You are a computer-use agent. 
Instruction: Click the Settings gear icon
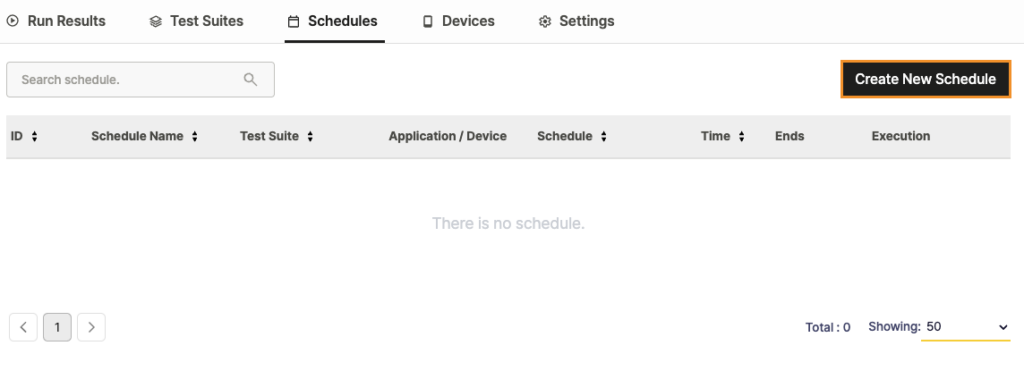point(545,22)
